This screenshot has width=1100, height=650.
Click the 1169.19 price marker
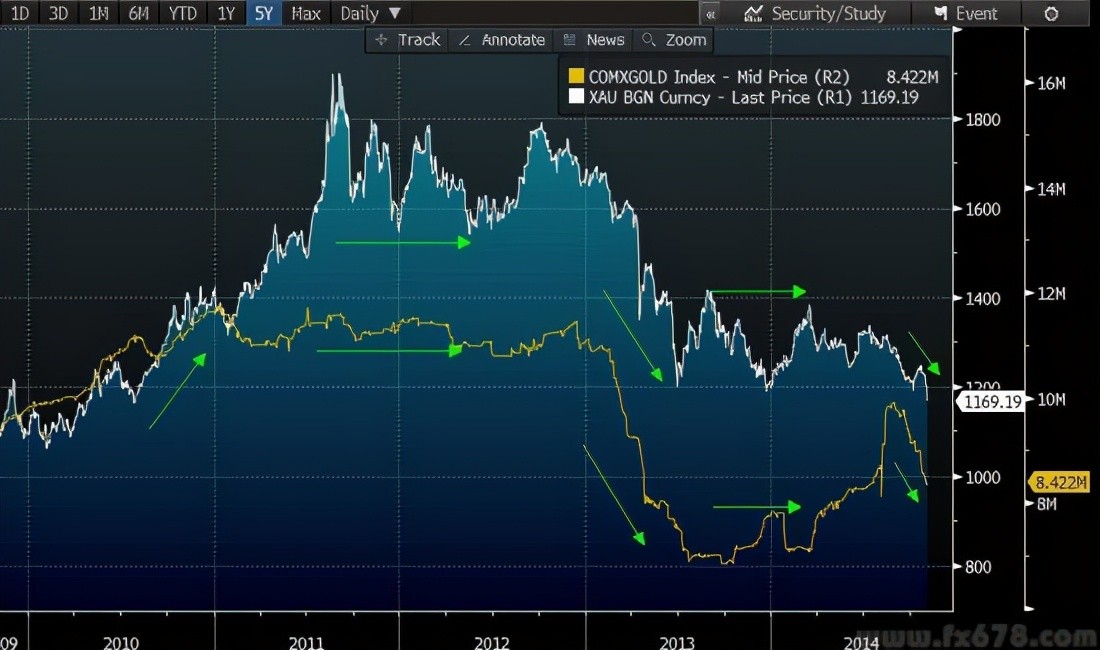(x=990, y=402)
